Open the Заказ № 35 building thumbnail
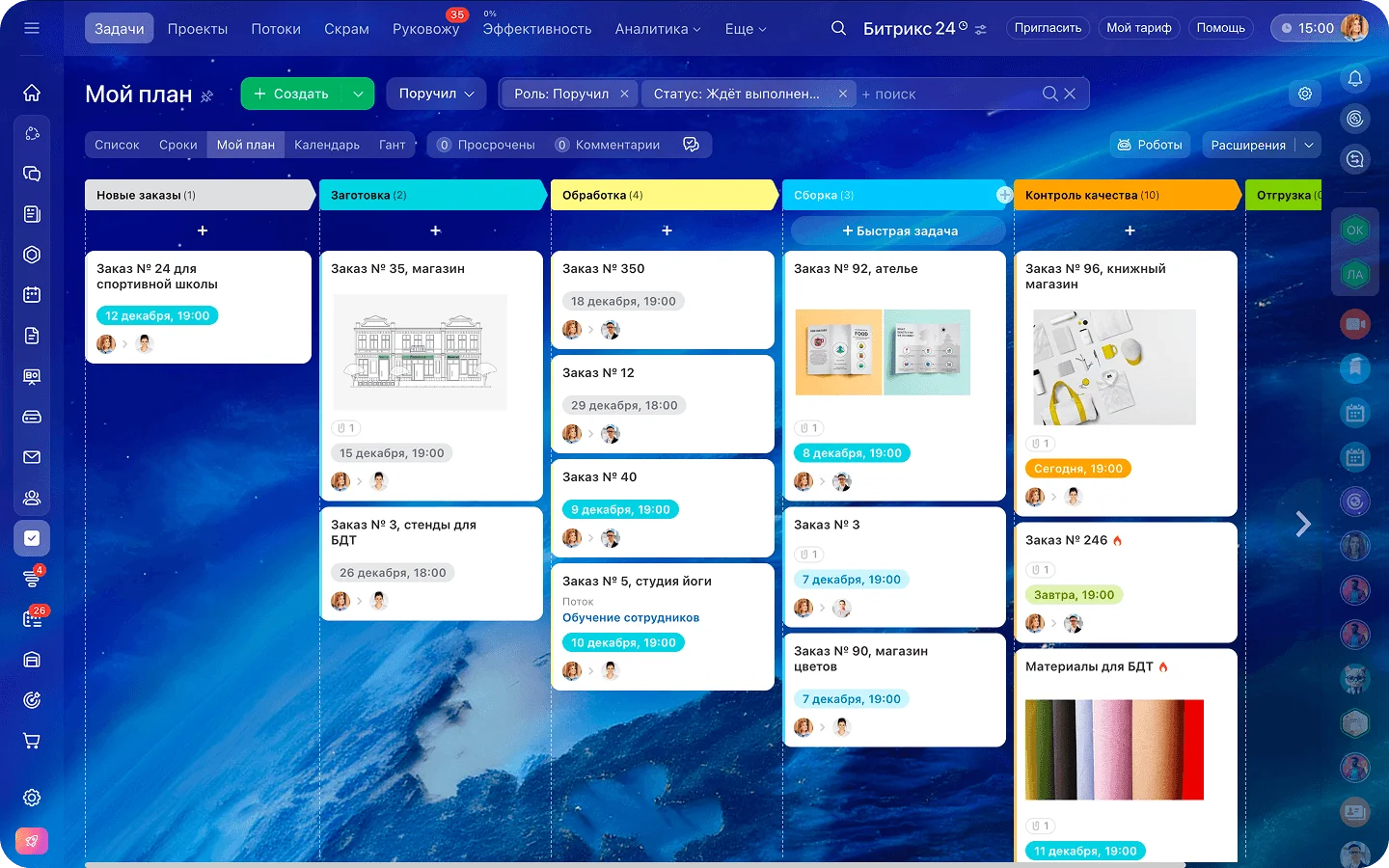The image size is (1389, 868). pyautogui.click(x=420, y=353)
